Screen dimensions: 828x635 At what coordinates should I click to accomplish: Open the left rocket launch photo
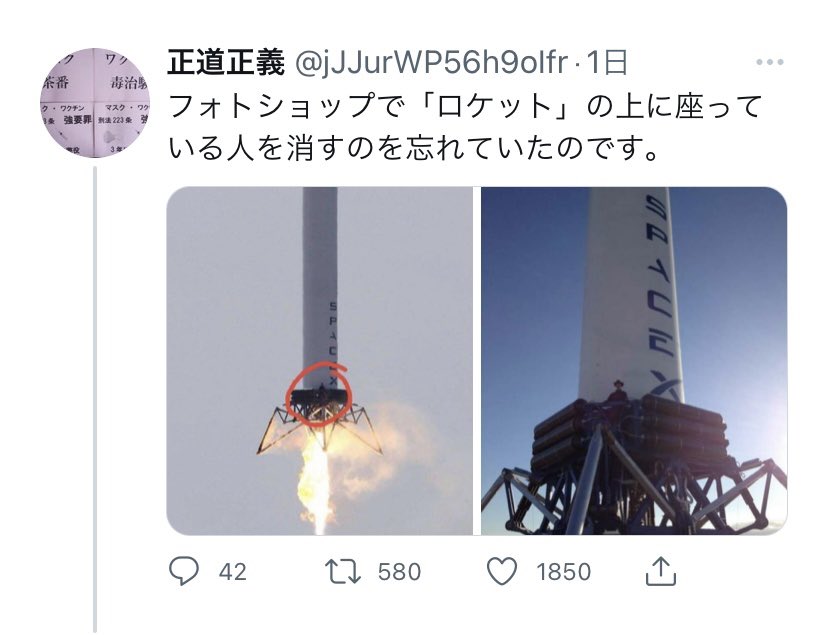click(x=319, y=361)
